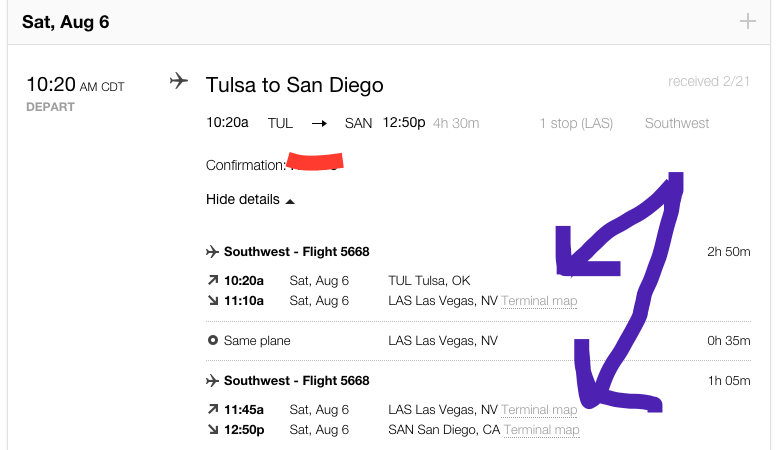Click the departure arrow icon beside 10:20a
Image resolution: width=777 pixels, height=450 pixels.
pyautogui.click(x=212, y=280)
